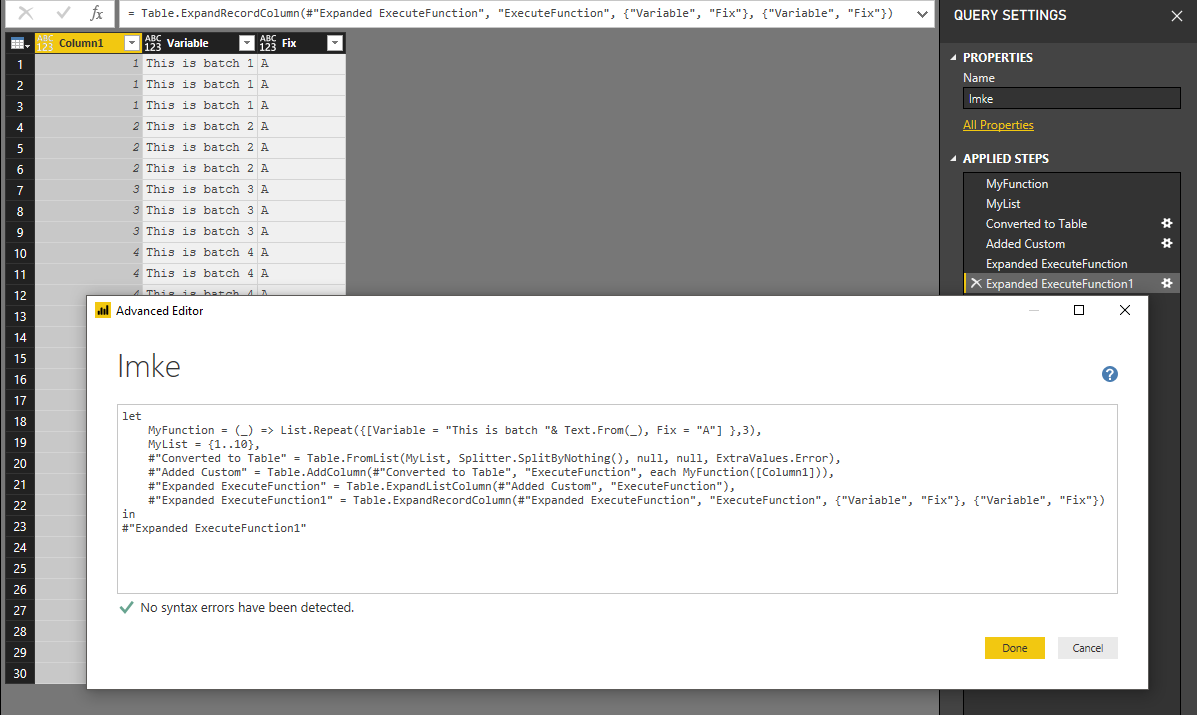Viewport: 1197px width, 715px height.
Task: Click 'No syntax errors have been detected' message
Action: tap(247, 607)
